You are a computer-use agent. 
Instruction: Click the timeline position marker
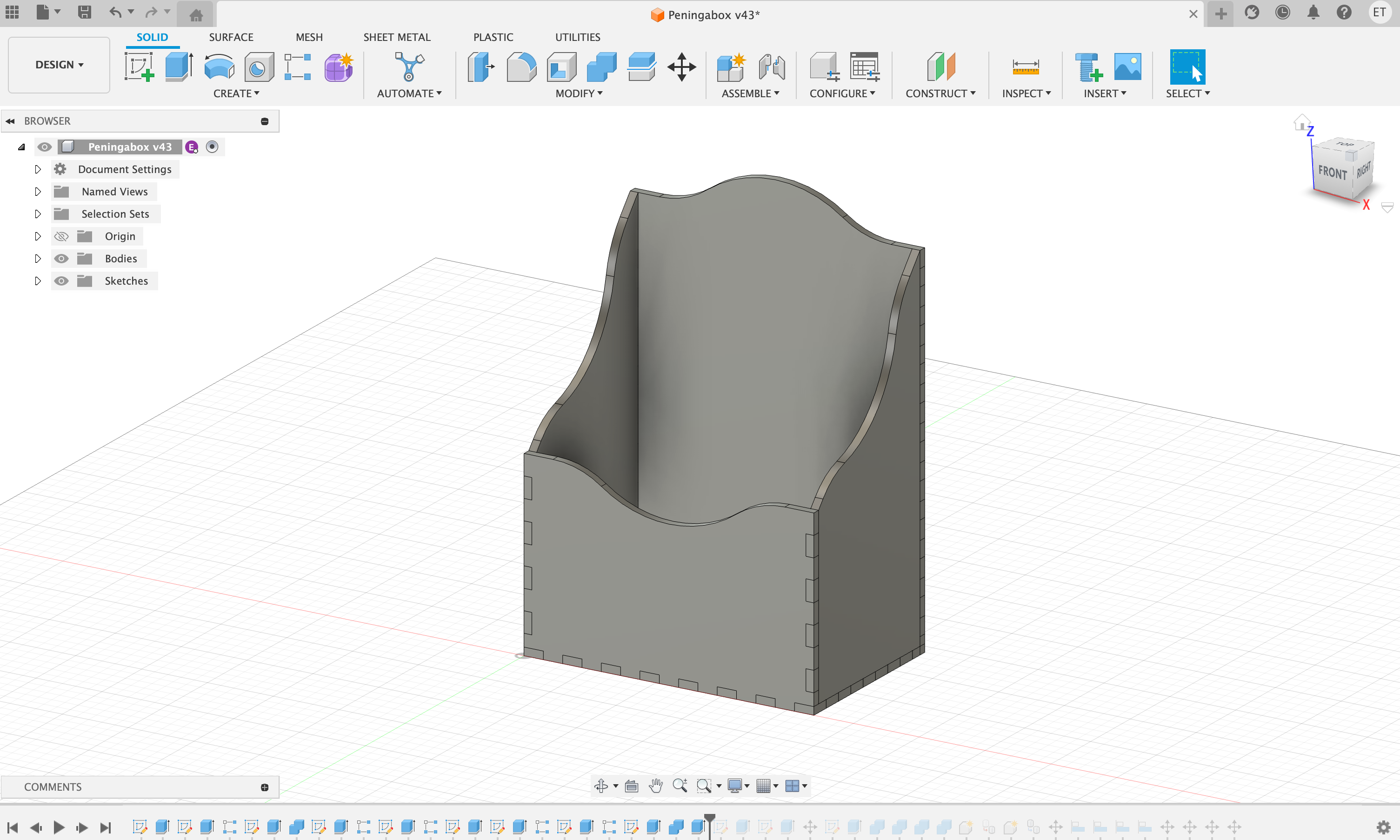point(710,826)
